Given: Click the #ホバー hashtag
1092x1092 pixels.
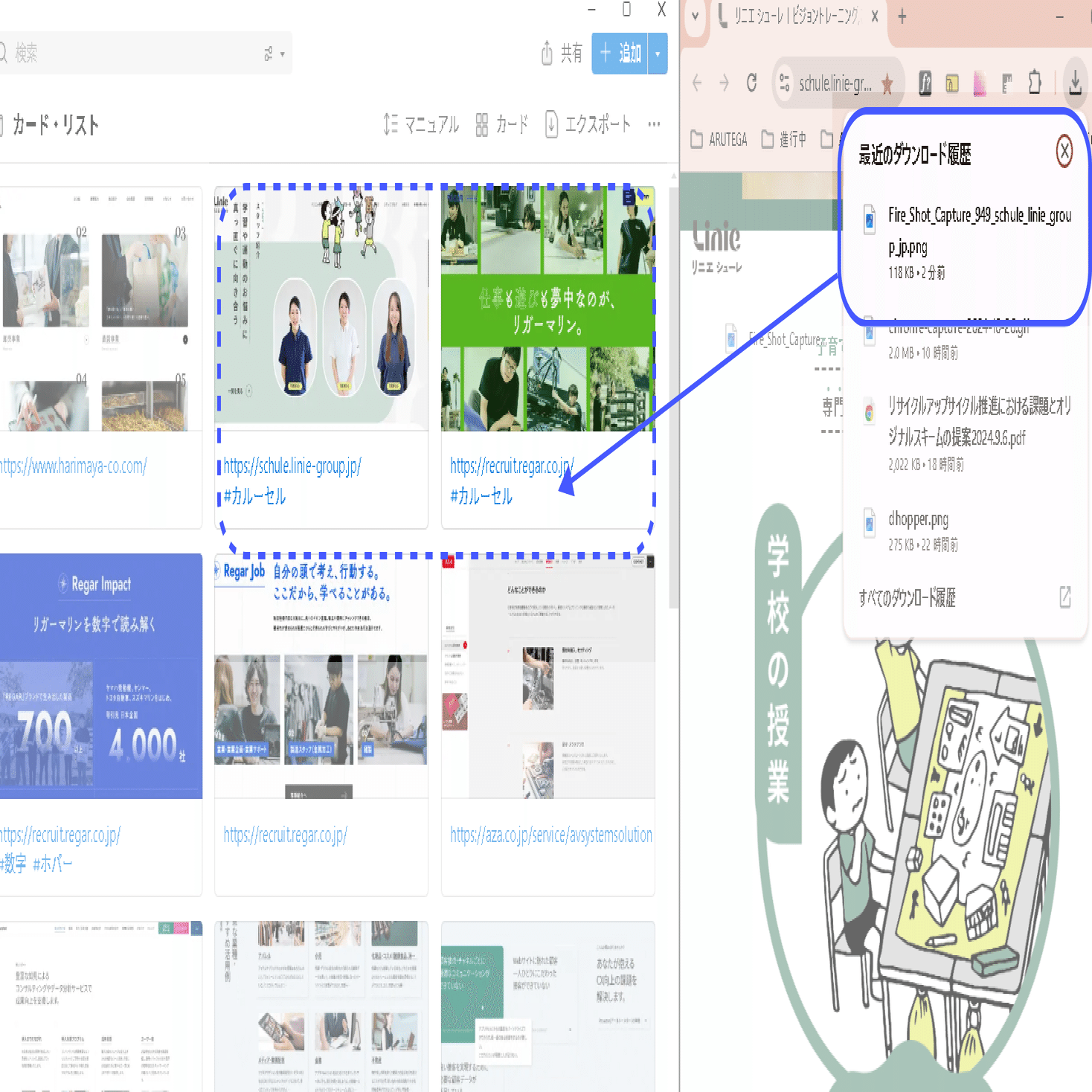Looking at the screenshot, I should pos(53,864).
